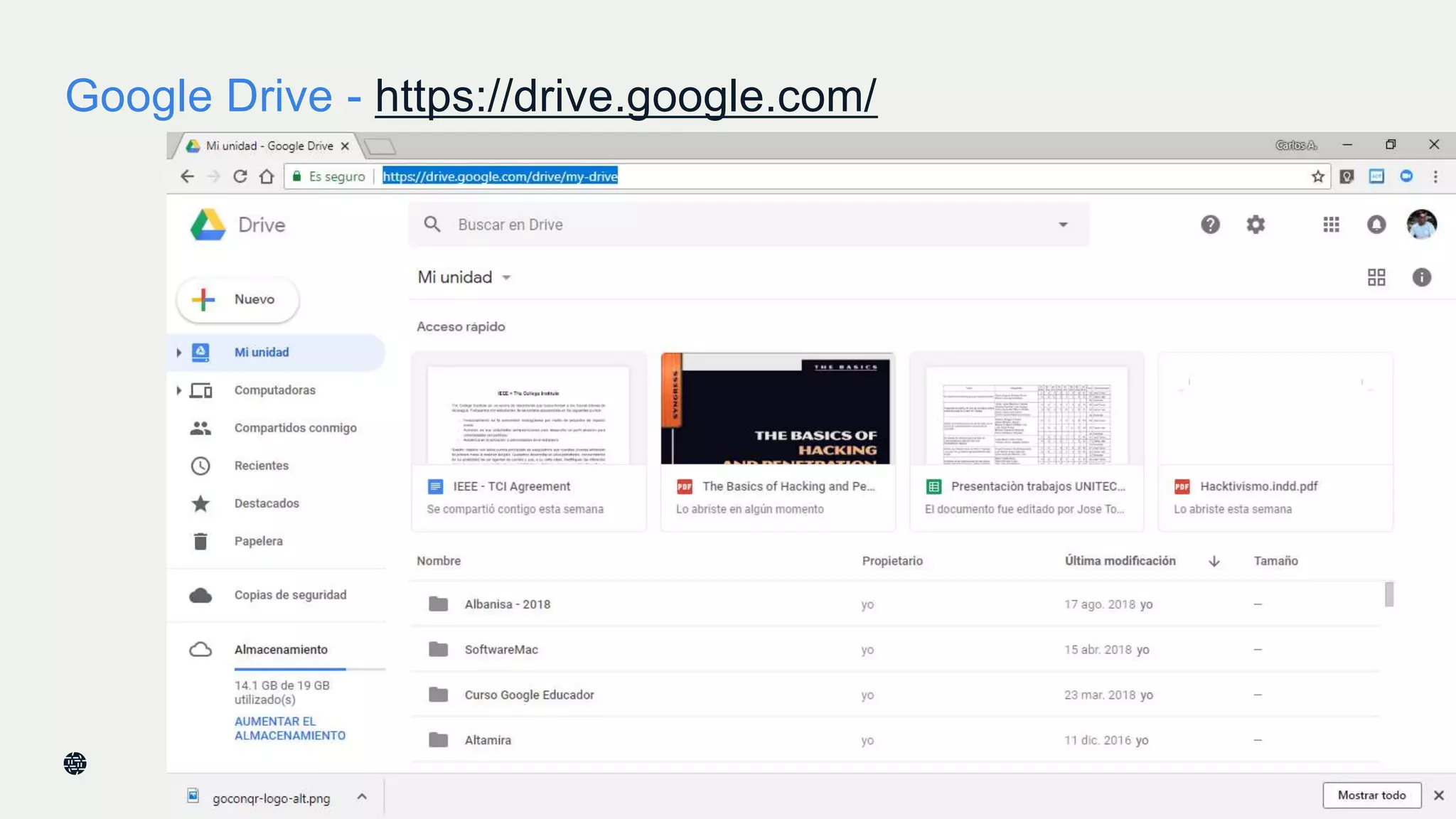This screenshot has width=1456, height=819.
Task: Toggle sort direction arrow
Action: coord(1214,561)
